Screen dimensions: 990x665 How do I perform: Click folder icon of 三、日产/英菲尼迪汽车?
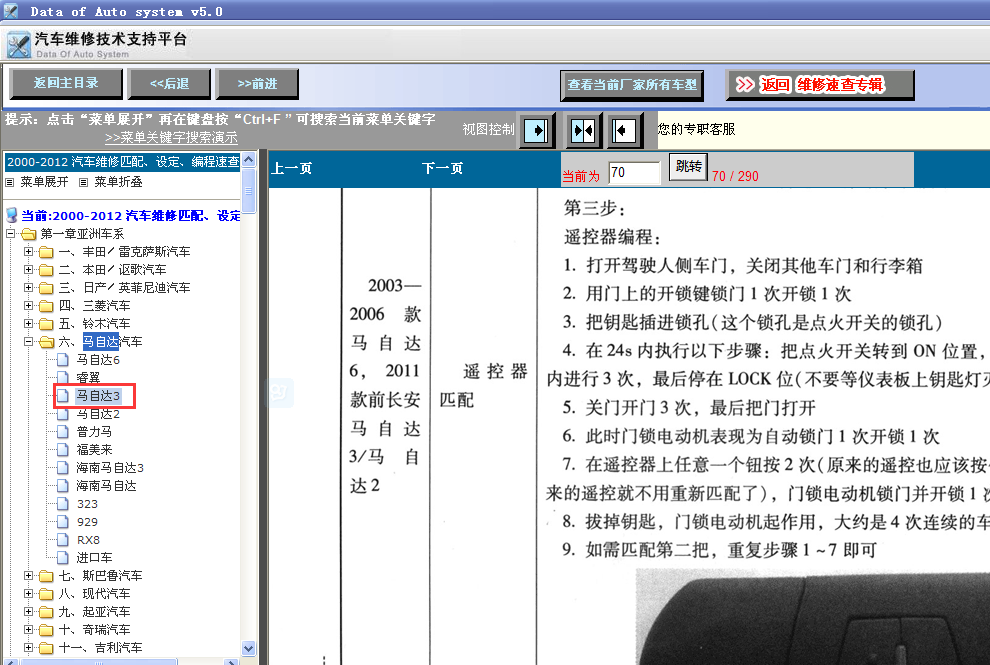[46, 288]
